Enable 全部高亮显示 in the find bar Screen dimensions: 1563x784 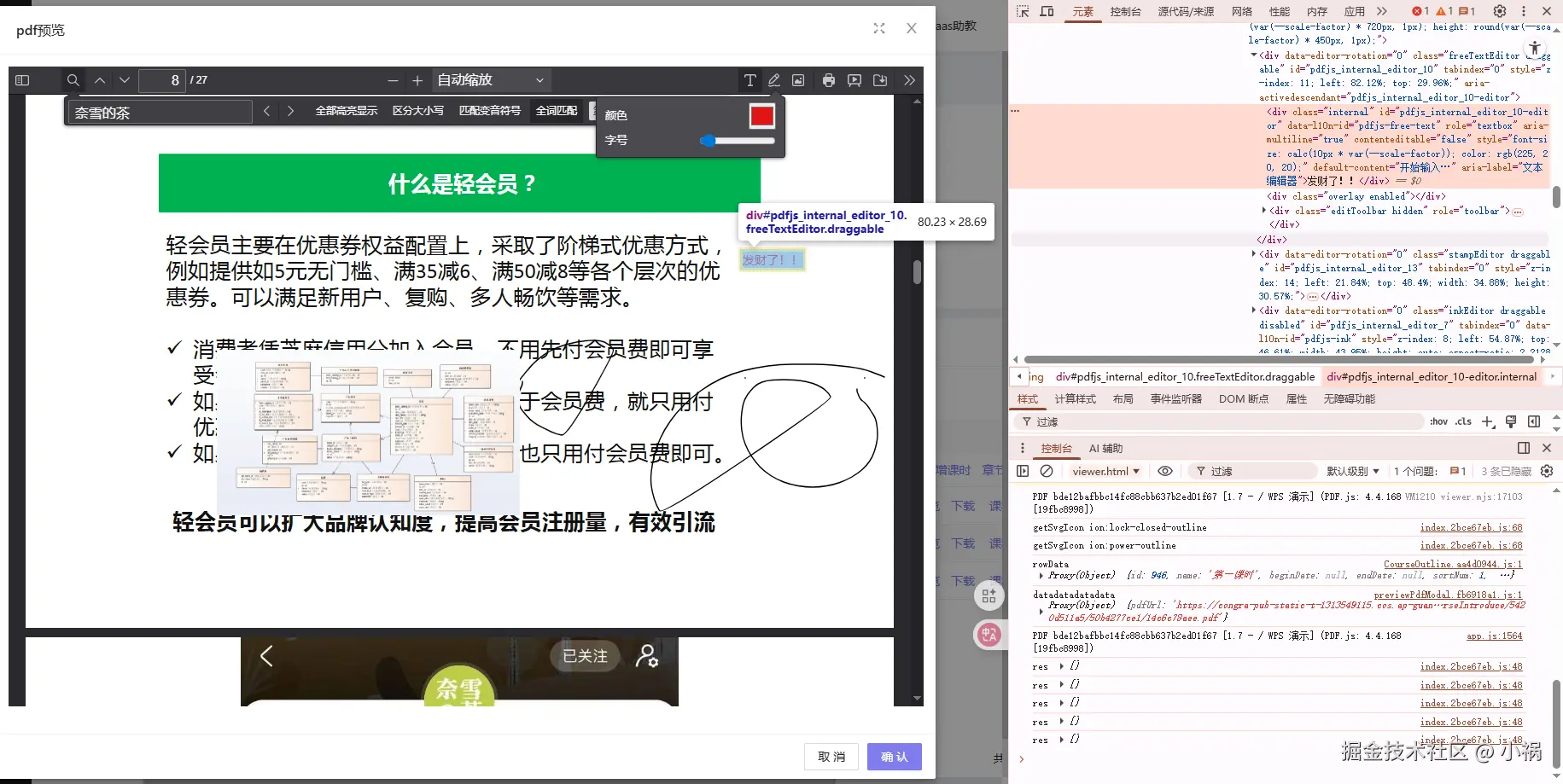click(x=347, y=110)
